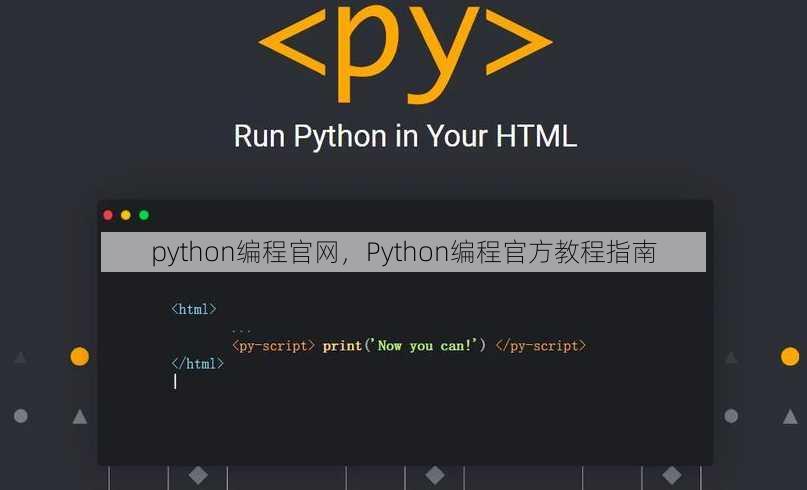Click the ellipsis above the py-script line
The height and width of the screenshot is (490, 807).
point(241,330)
